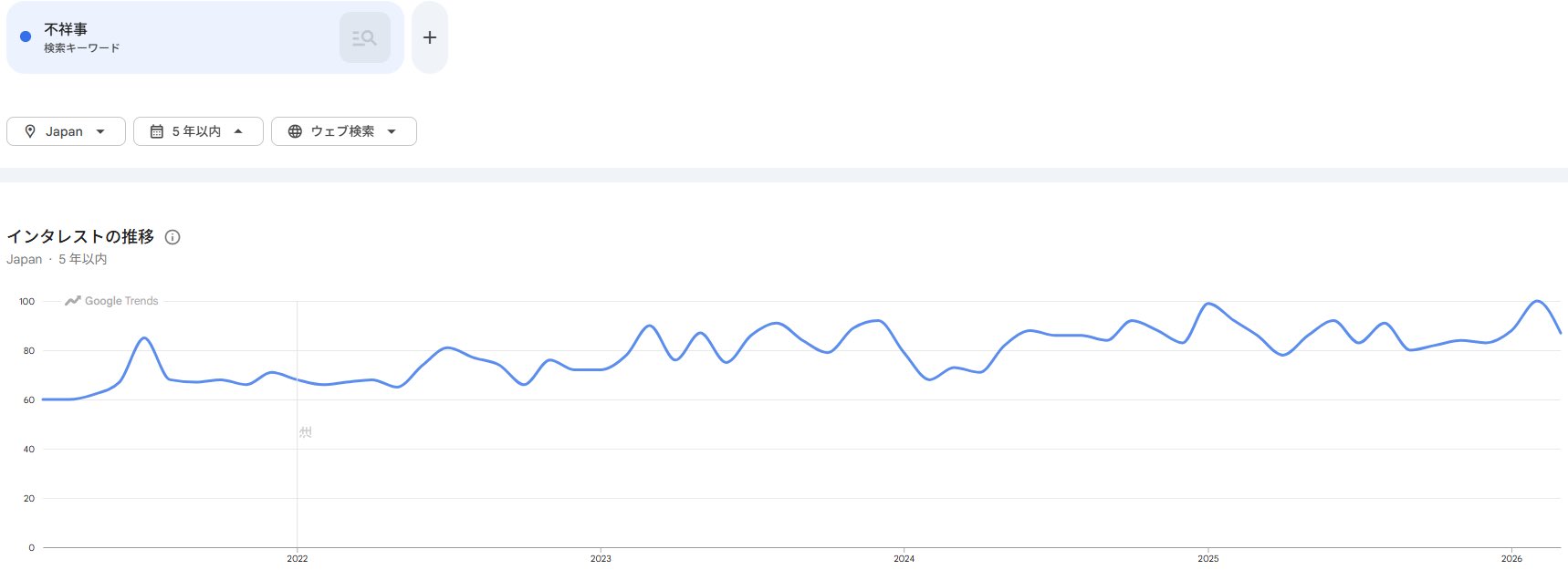The width and height of the screenshot is (1568, 570).
Task: Click the blue color dot for 不祥事
Action: [26, 36]
